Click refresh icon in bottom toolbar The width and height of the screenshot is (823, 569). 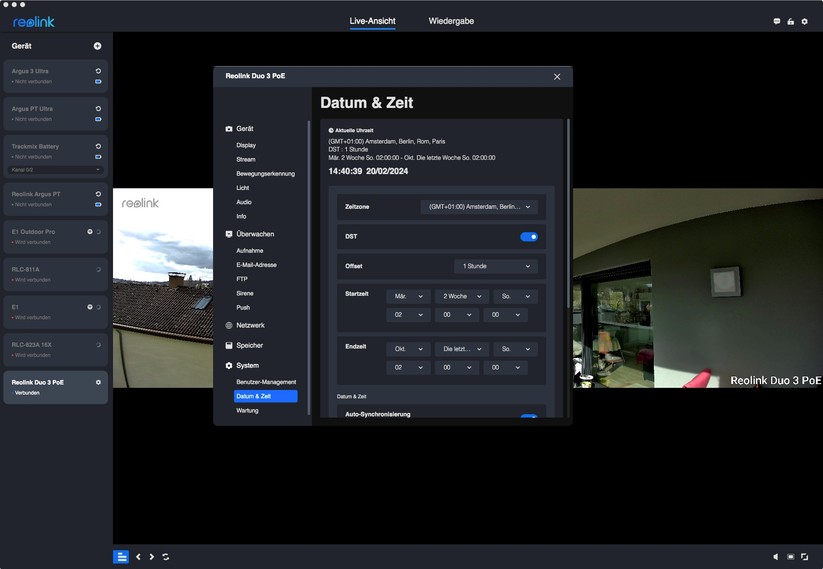click(x=166, y=557)
